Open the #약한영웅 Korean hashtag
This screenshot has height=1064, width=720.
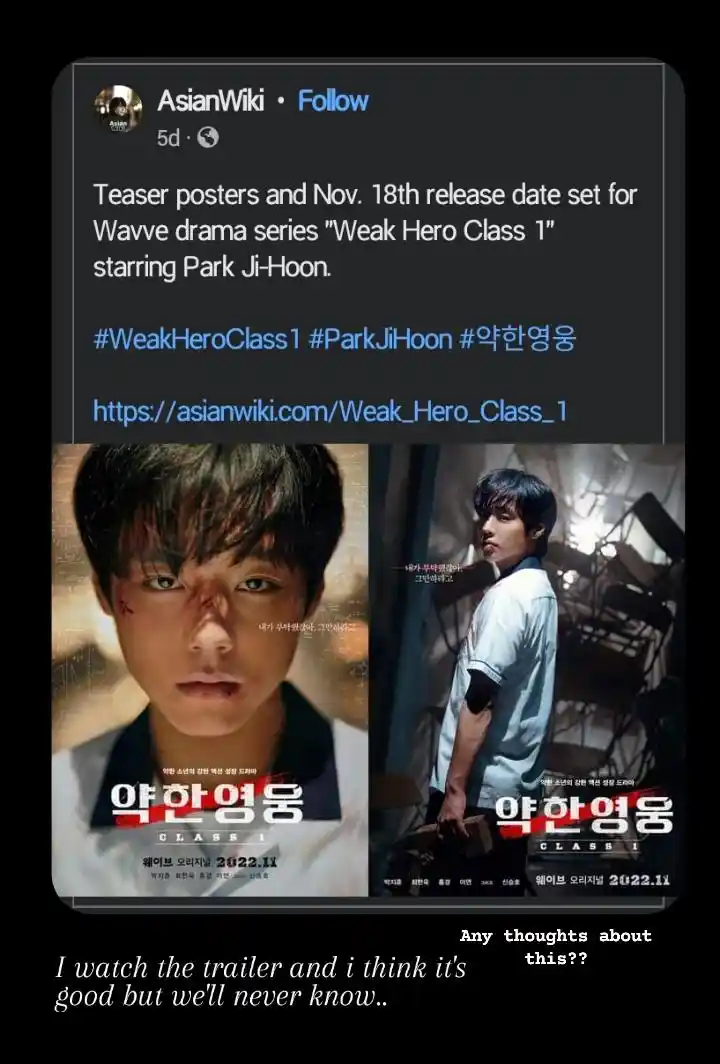pos(518,338)
